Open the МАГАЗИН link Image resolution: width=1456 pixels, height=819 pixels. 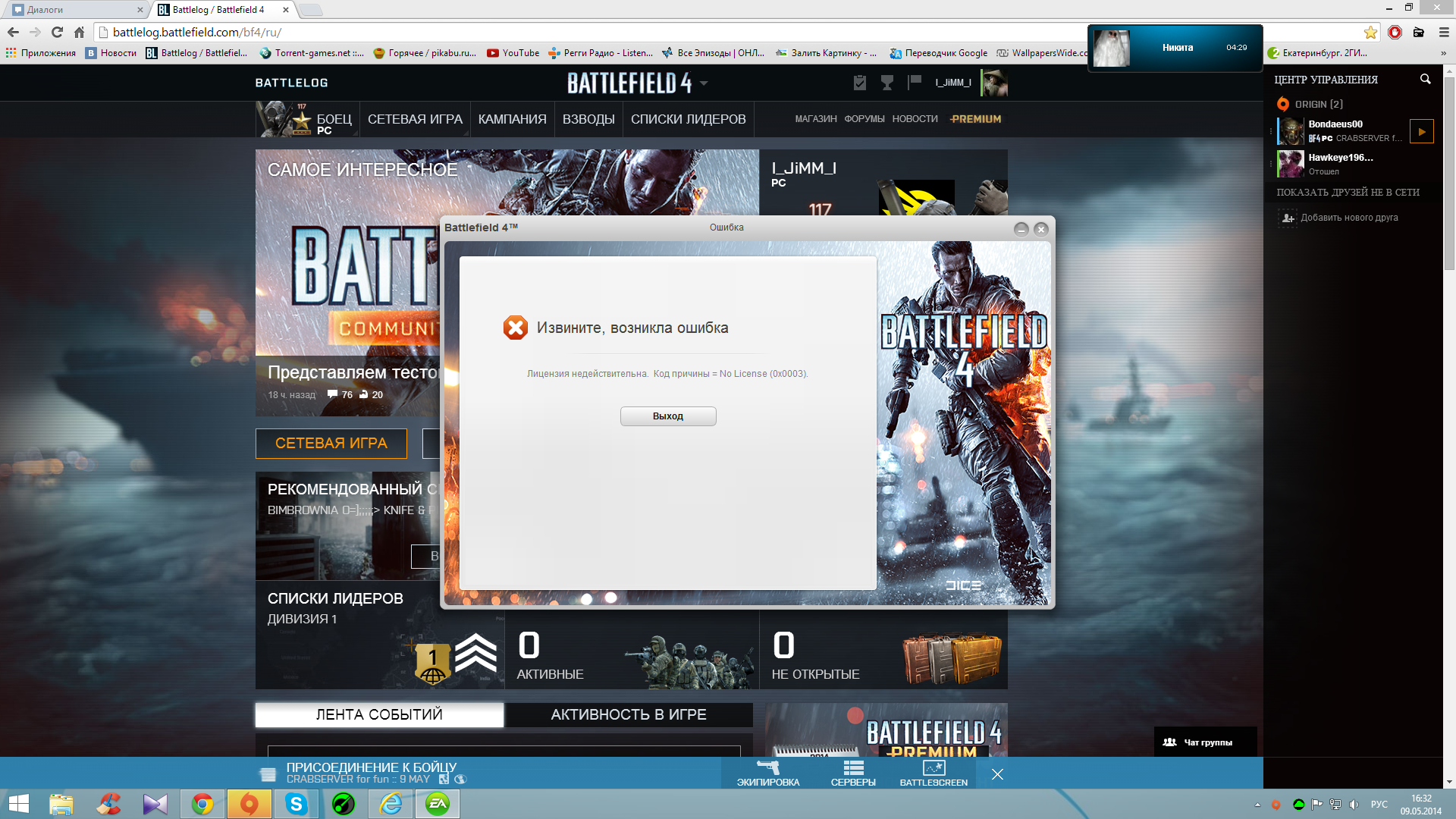pos(816,119)
